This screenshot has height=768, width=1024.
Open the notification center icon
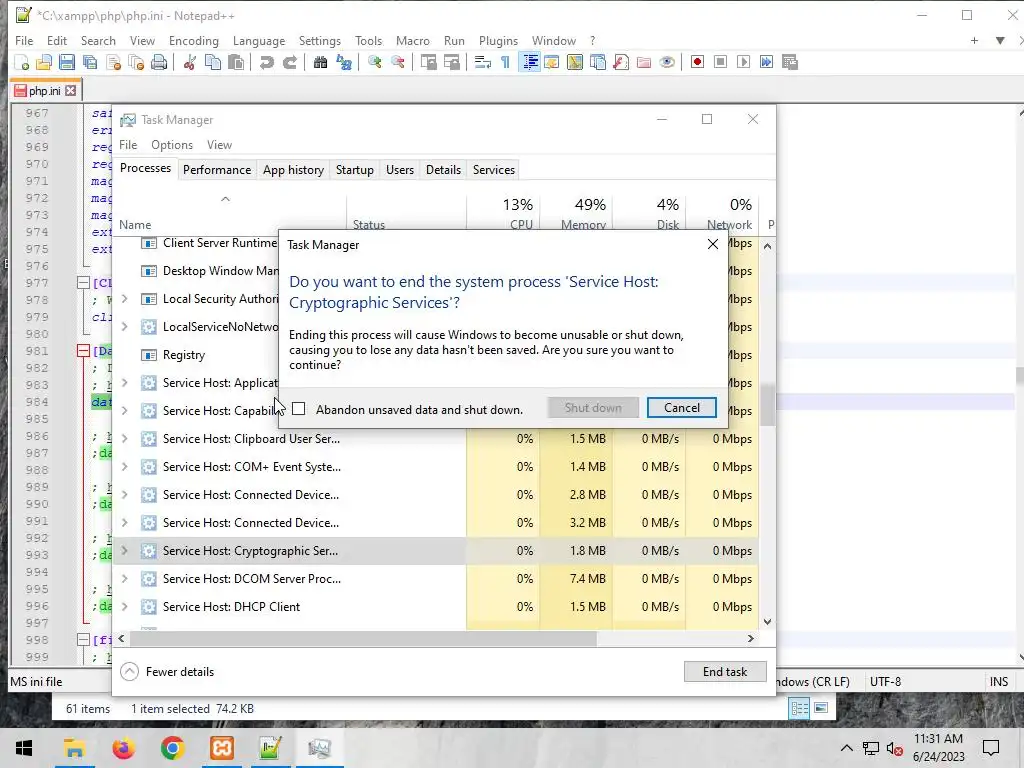pos(991,748)
